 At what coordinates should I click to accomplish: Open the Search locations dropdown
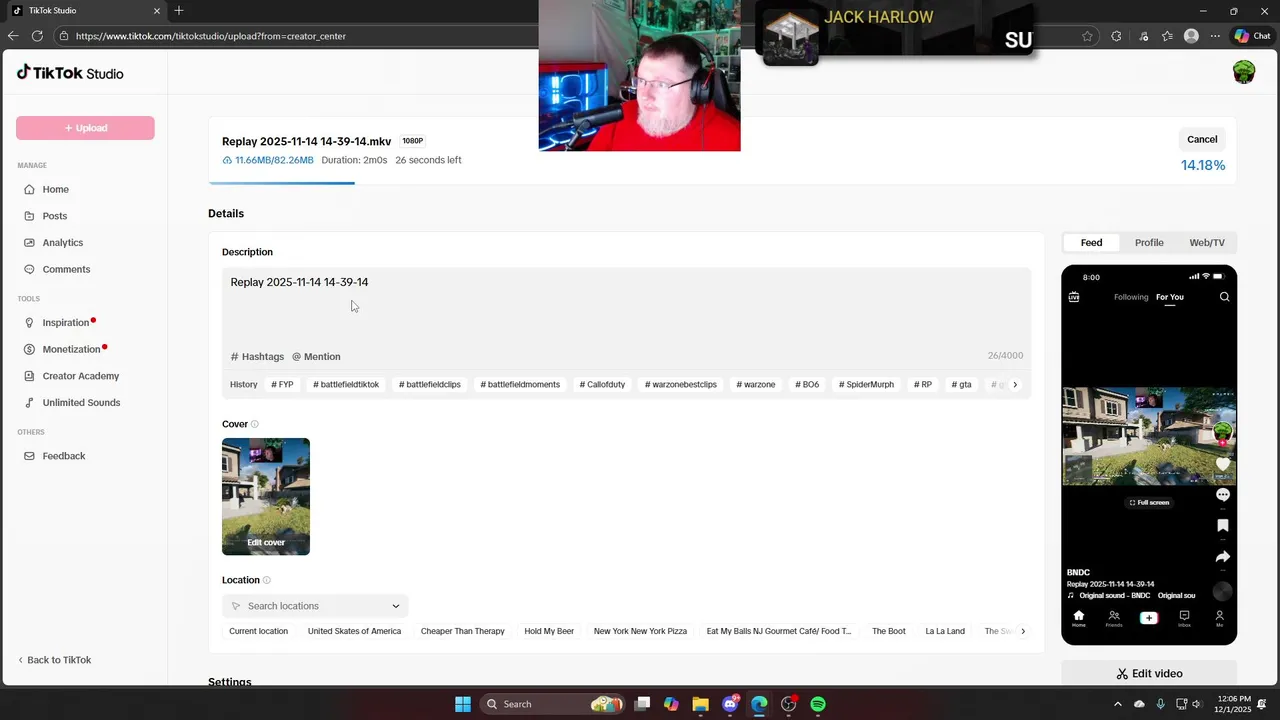[315, 606]
